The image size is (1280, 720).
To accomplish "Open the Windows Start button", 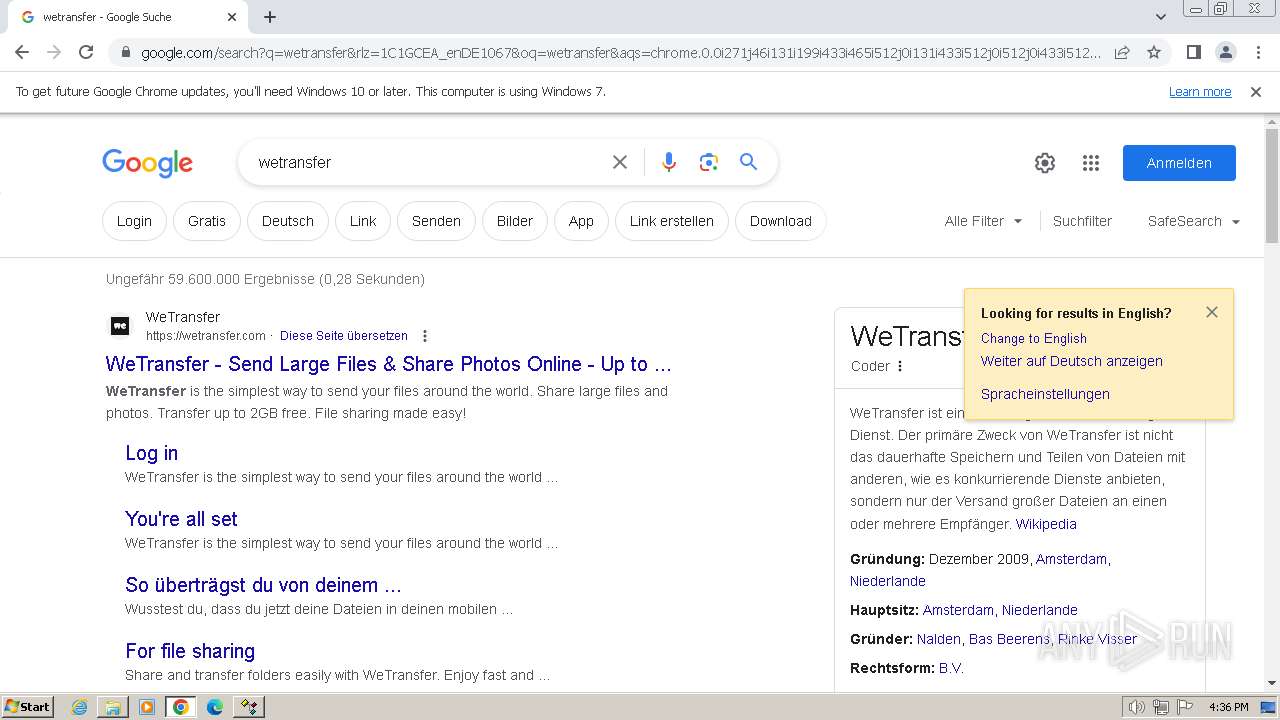I will 28,706.
